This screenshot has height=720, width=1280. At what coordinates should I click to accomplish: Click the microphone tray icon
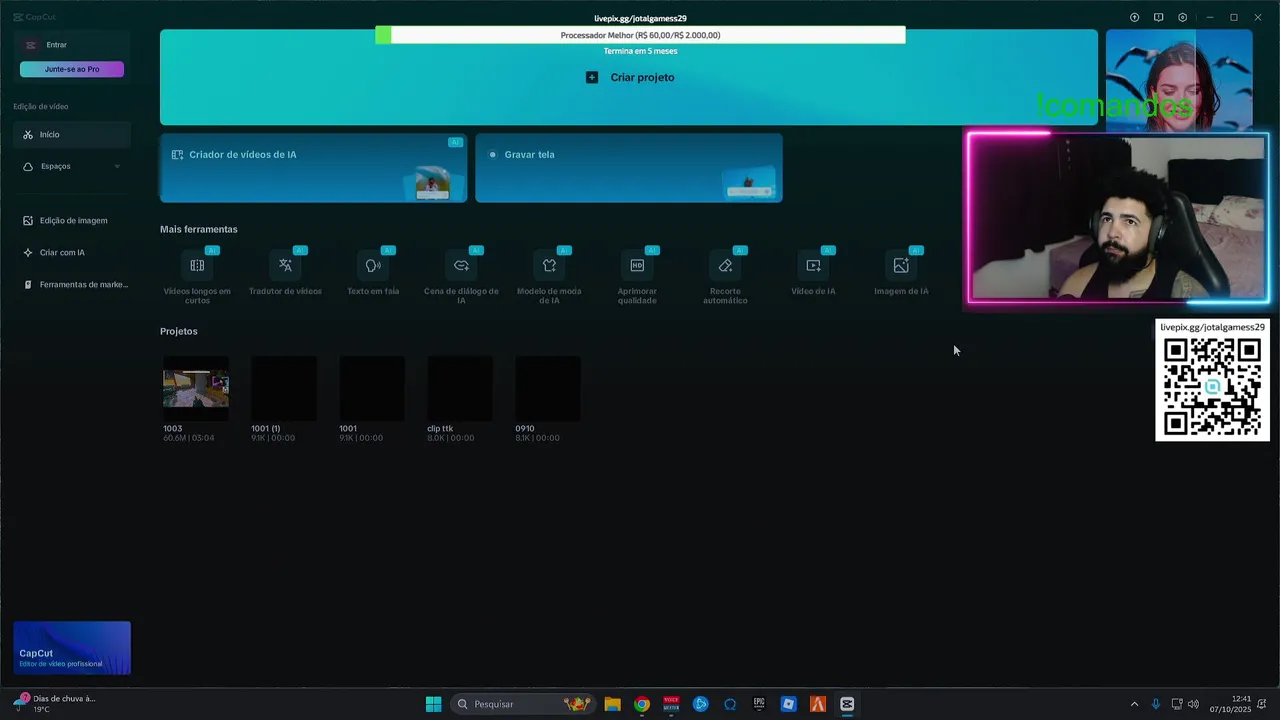tap(1156, 704)
